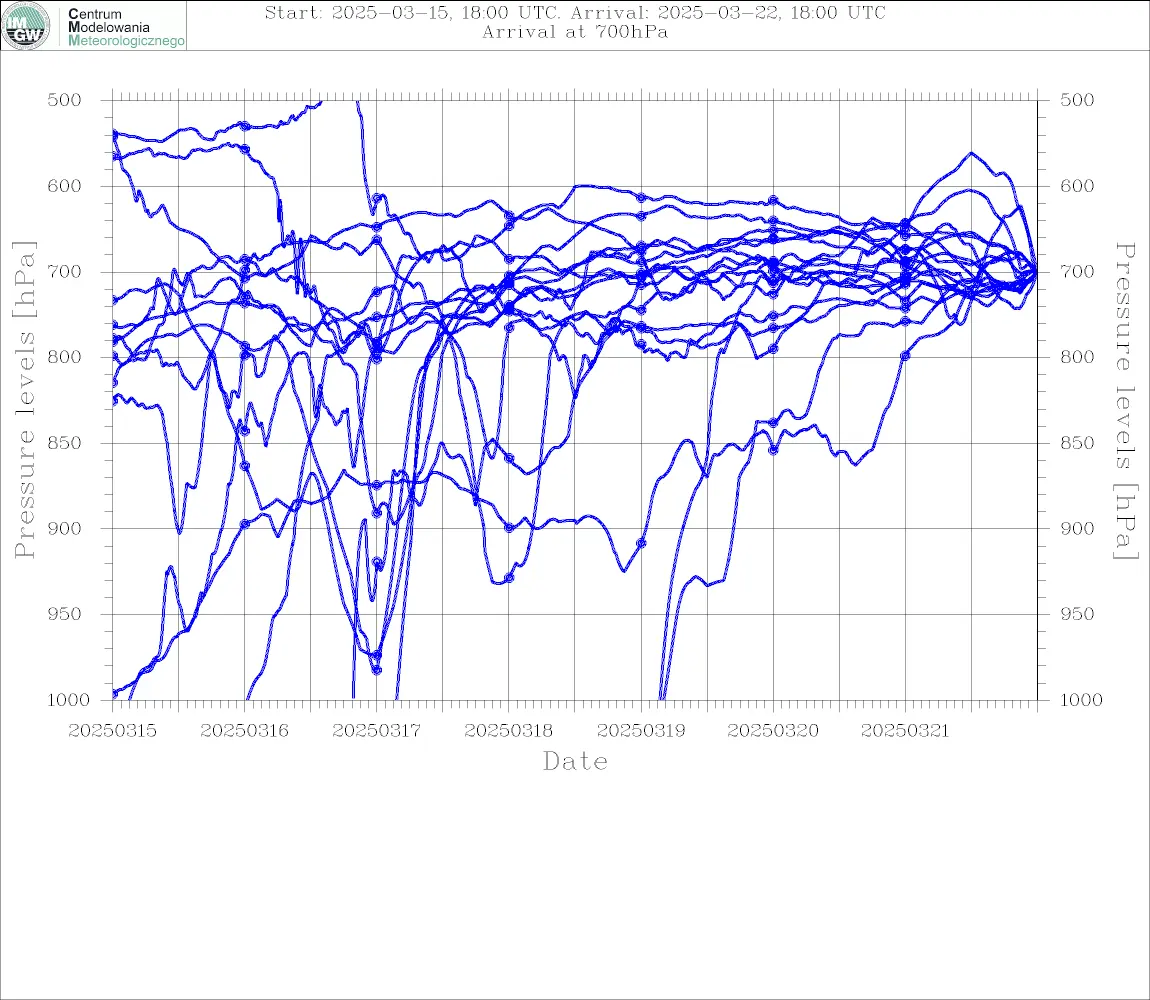
Task: Click the IMGW round logo
Action: (x=26, y=26)
